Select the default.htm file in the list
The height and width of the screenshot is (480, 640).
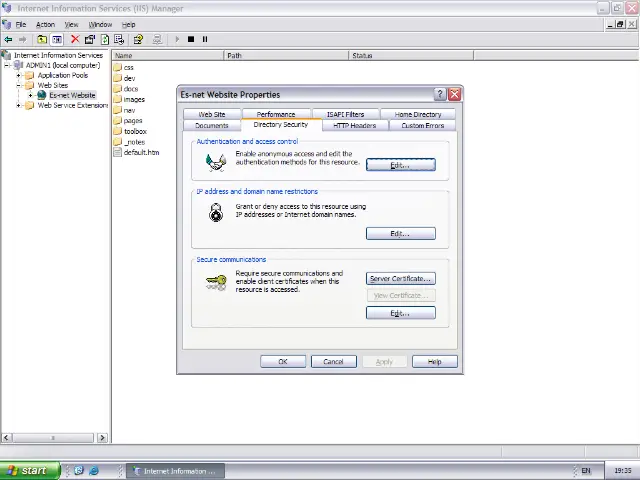pyautogui.click(x=136, y=152)
